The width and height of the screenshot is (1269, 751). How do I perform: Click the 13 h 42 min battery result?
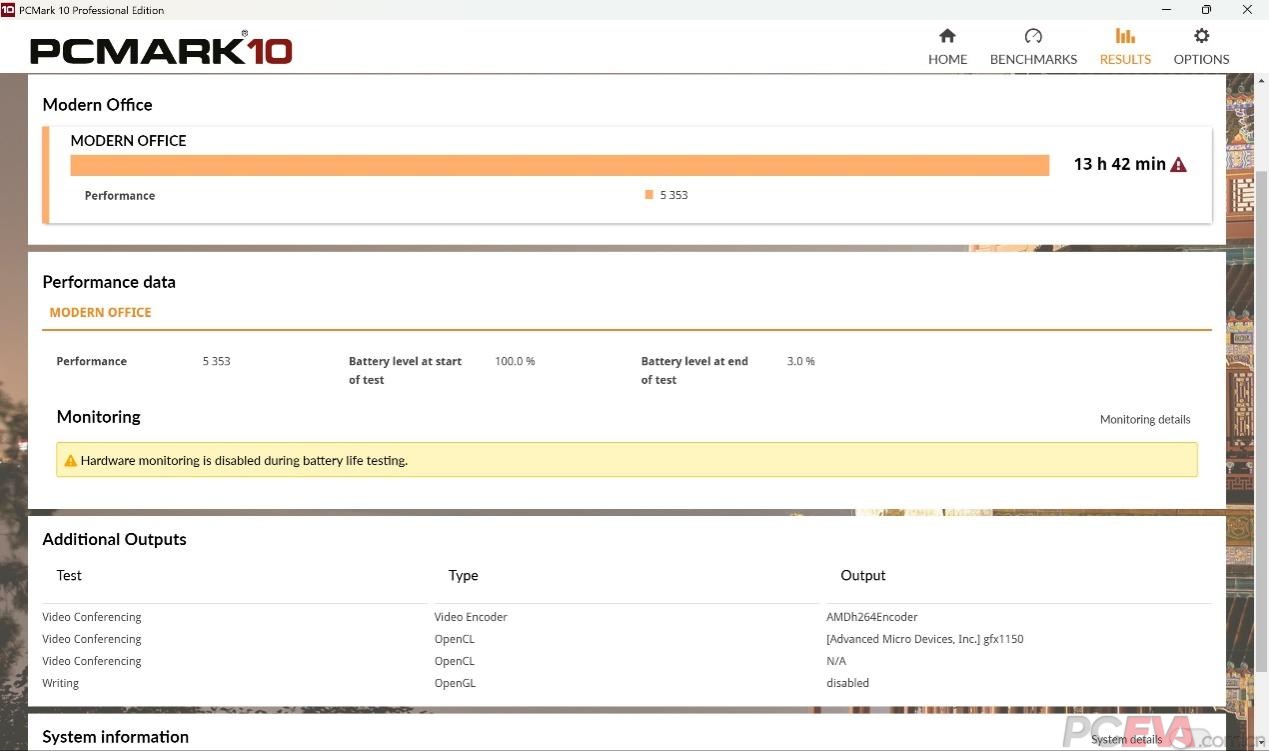point(1119,165)
